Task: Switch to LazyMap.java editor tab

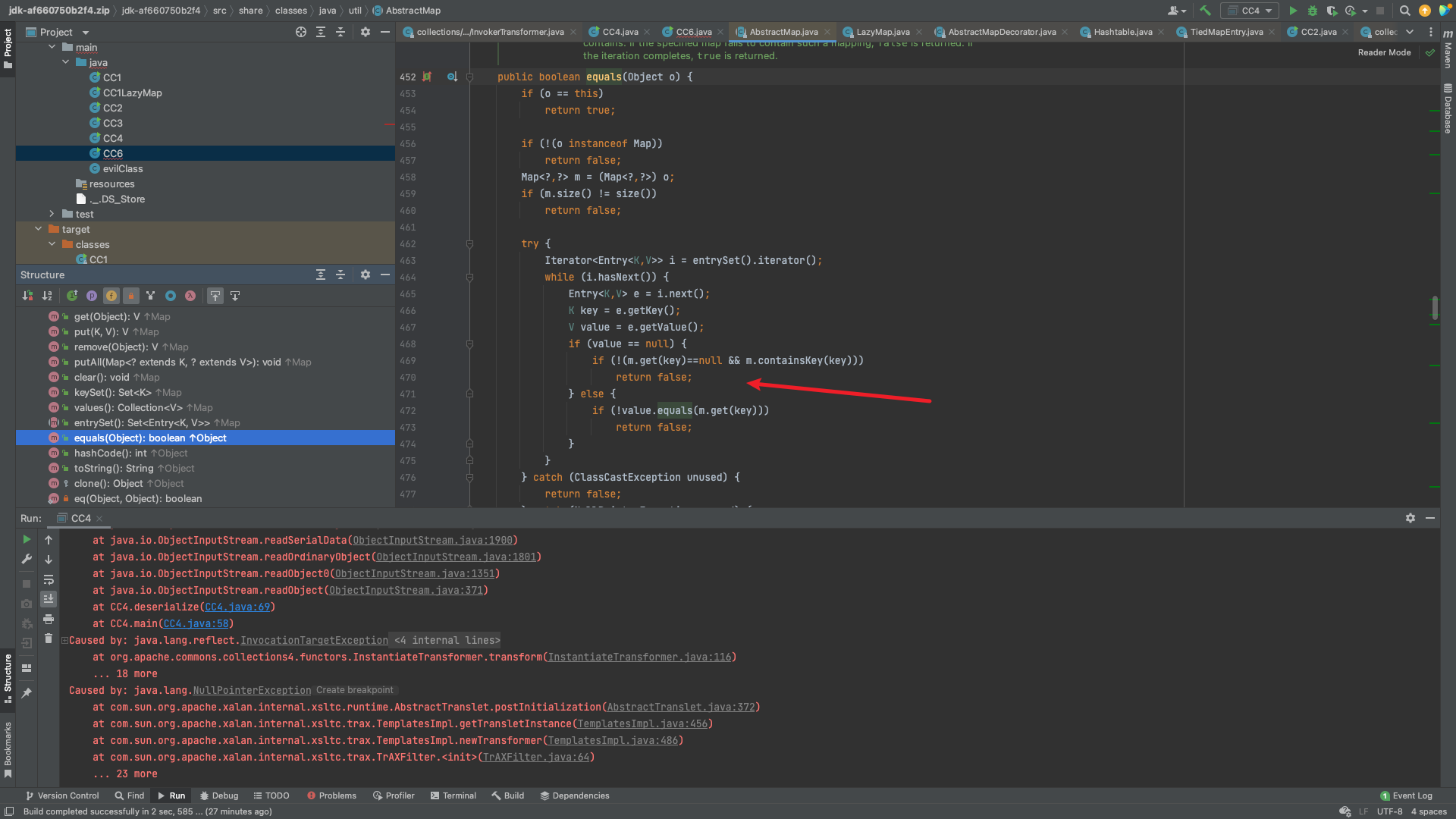Action: [x=883, y=32]
